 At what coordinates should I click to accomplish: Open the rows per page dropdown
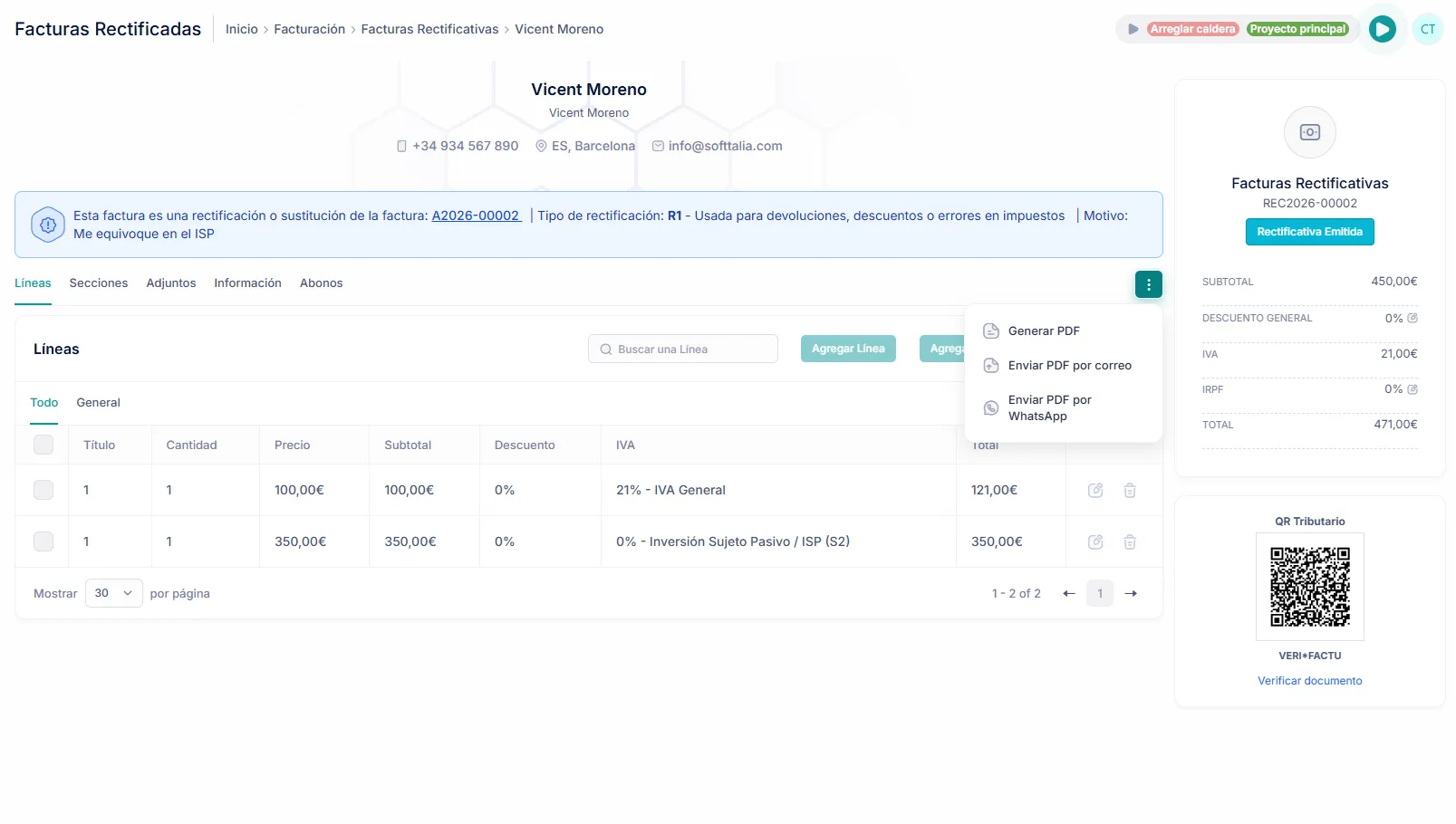click(x=113, y=593)
